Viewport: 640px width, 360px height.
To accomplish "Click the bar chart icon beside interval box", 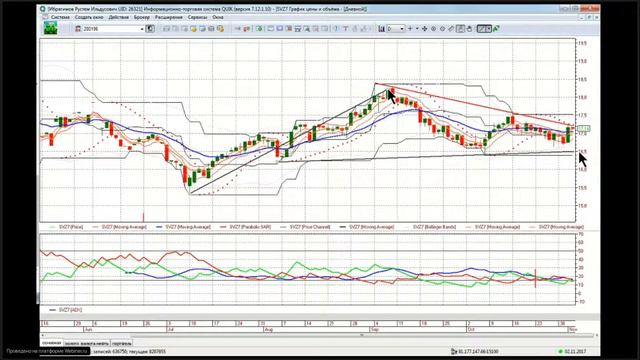I will tap(381, 29).
